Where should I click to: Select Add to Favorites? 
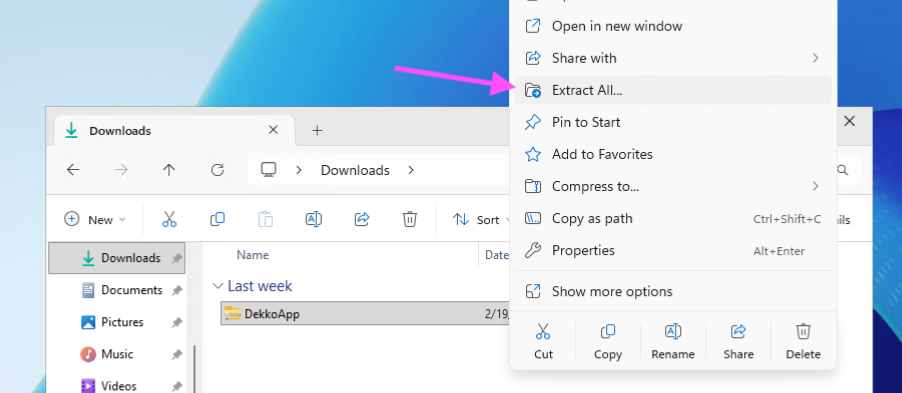coord(672,154)
